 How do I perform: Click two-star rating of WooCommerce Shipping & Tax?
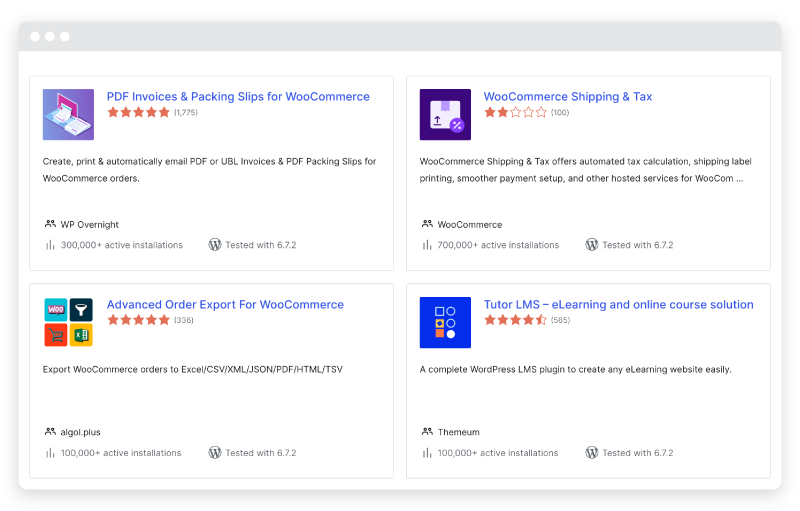(x=515, y=112)
